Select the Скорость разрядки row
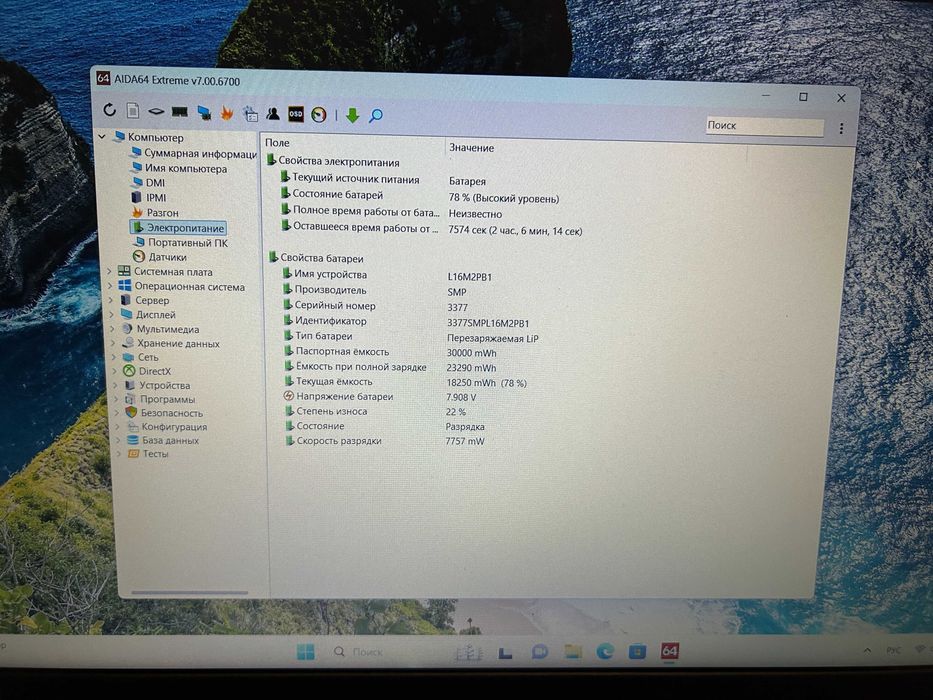 [384, 441]
